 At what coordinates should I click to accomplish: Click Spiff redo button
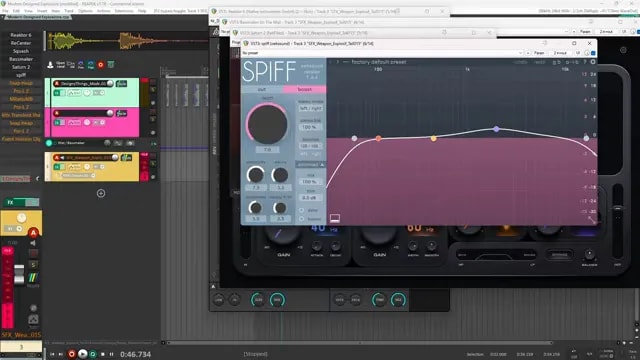click(x=540, y=62)
